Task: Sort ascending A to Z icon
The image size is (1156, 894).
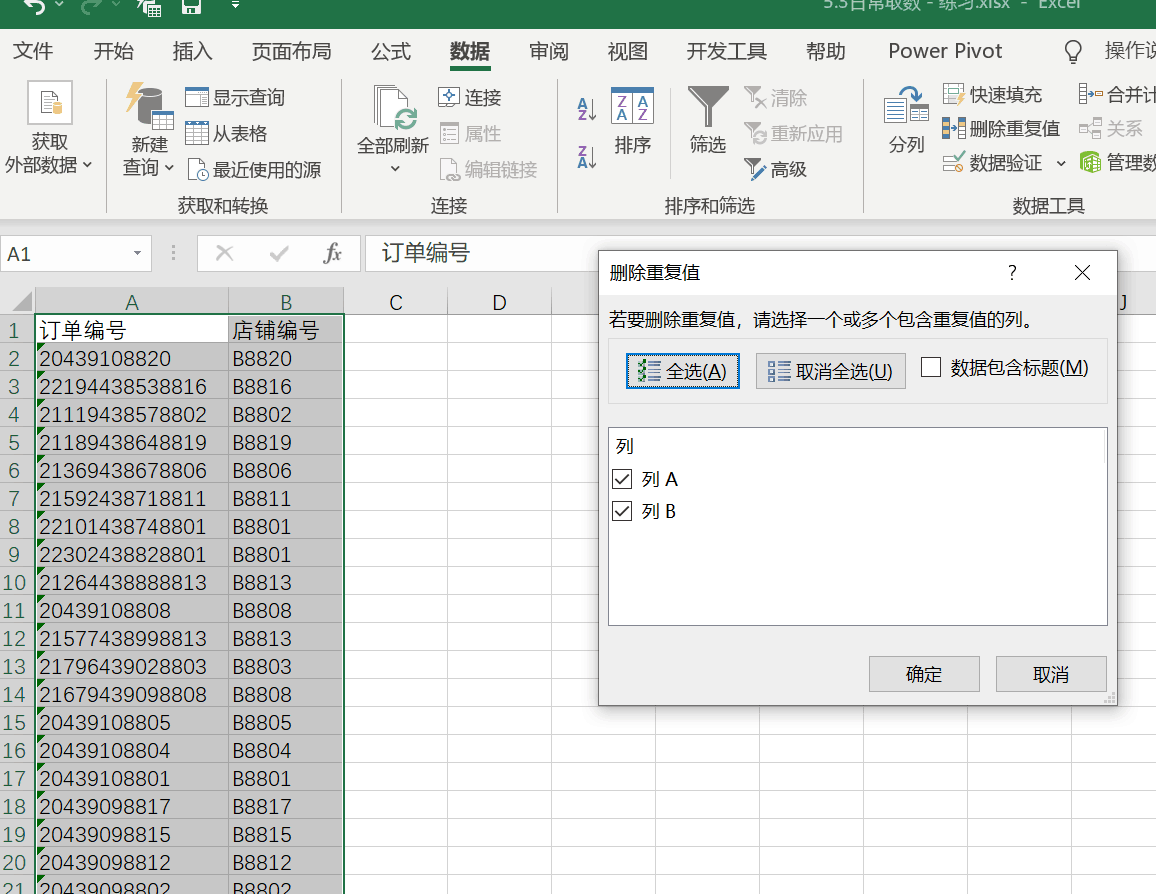Action: point(587,109)
